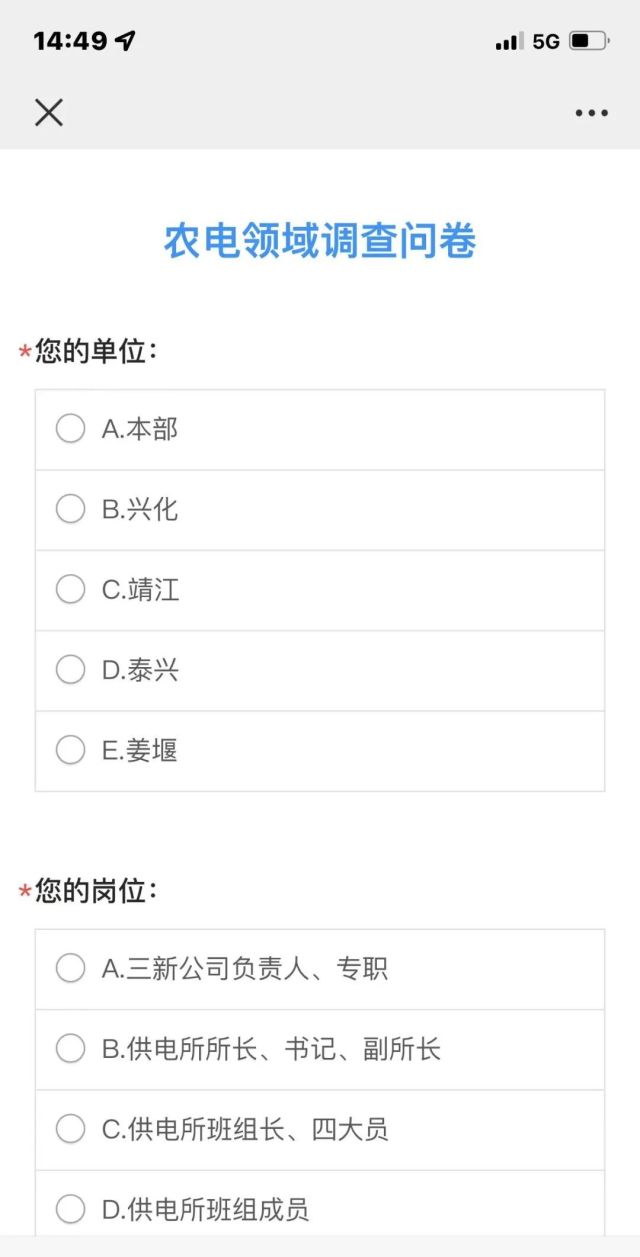
Task: Tap the survey title 农电领域调查问卷
Action: click(x=320, y=241)
